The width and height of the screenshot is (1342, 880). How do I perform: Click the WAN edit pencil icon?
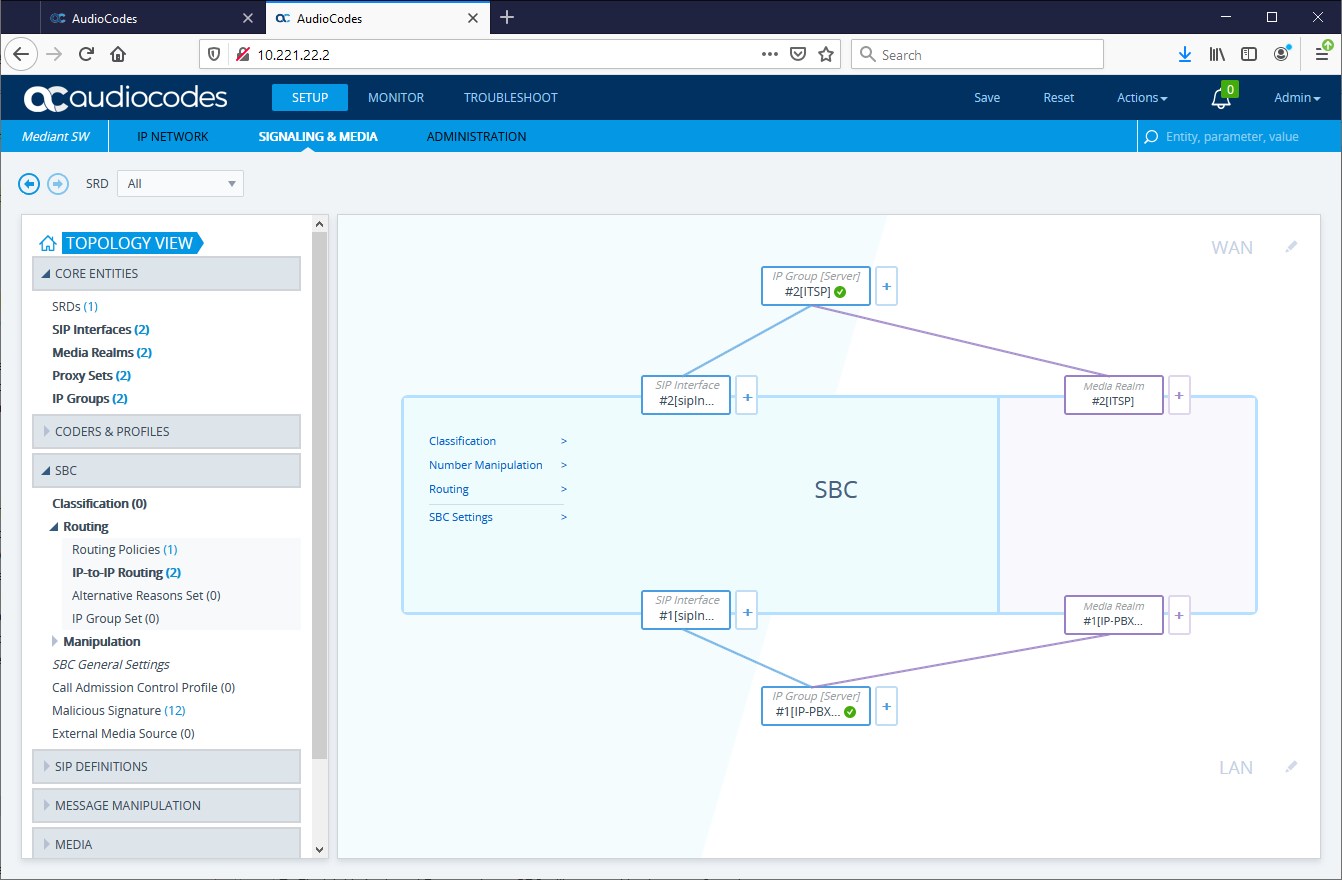coord(1291,247)
